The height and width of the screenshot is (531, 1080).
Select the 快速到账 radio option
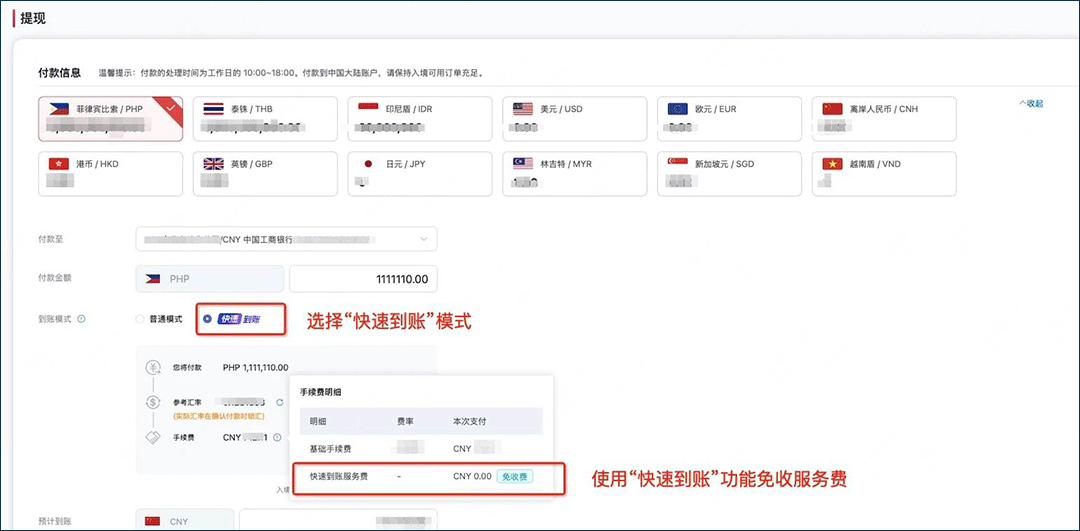click(207, 319)
